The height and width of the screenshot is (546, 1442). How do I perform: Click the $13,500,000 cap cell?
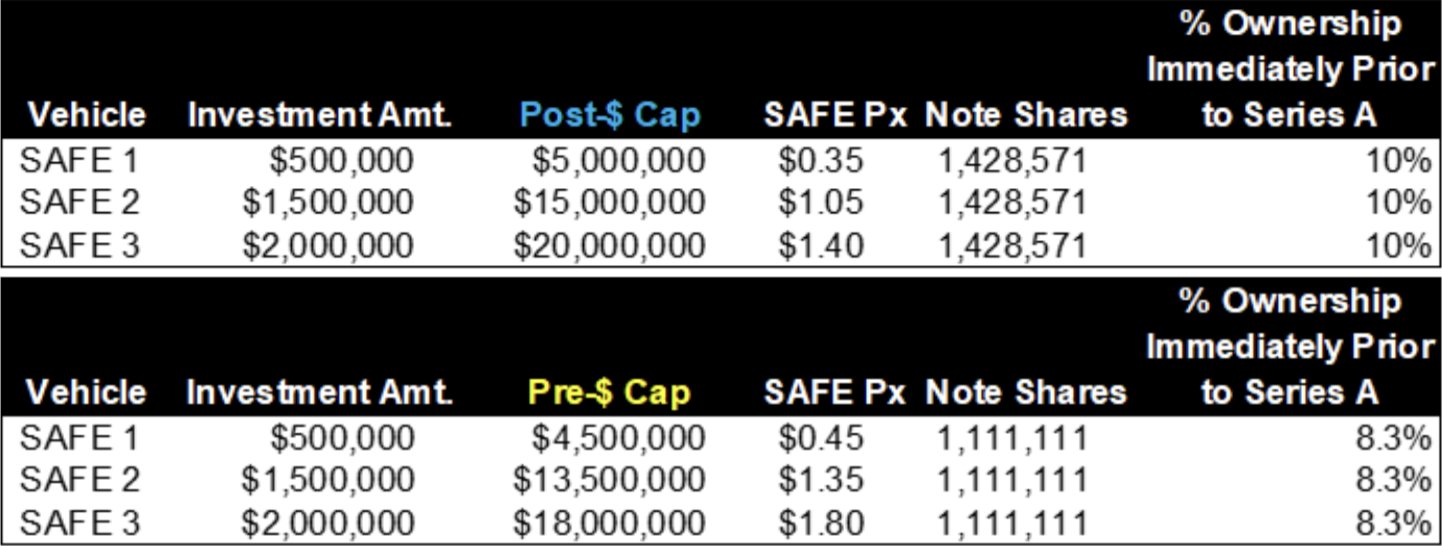point(609,479)
